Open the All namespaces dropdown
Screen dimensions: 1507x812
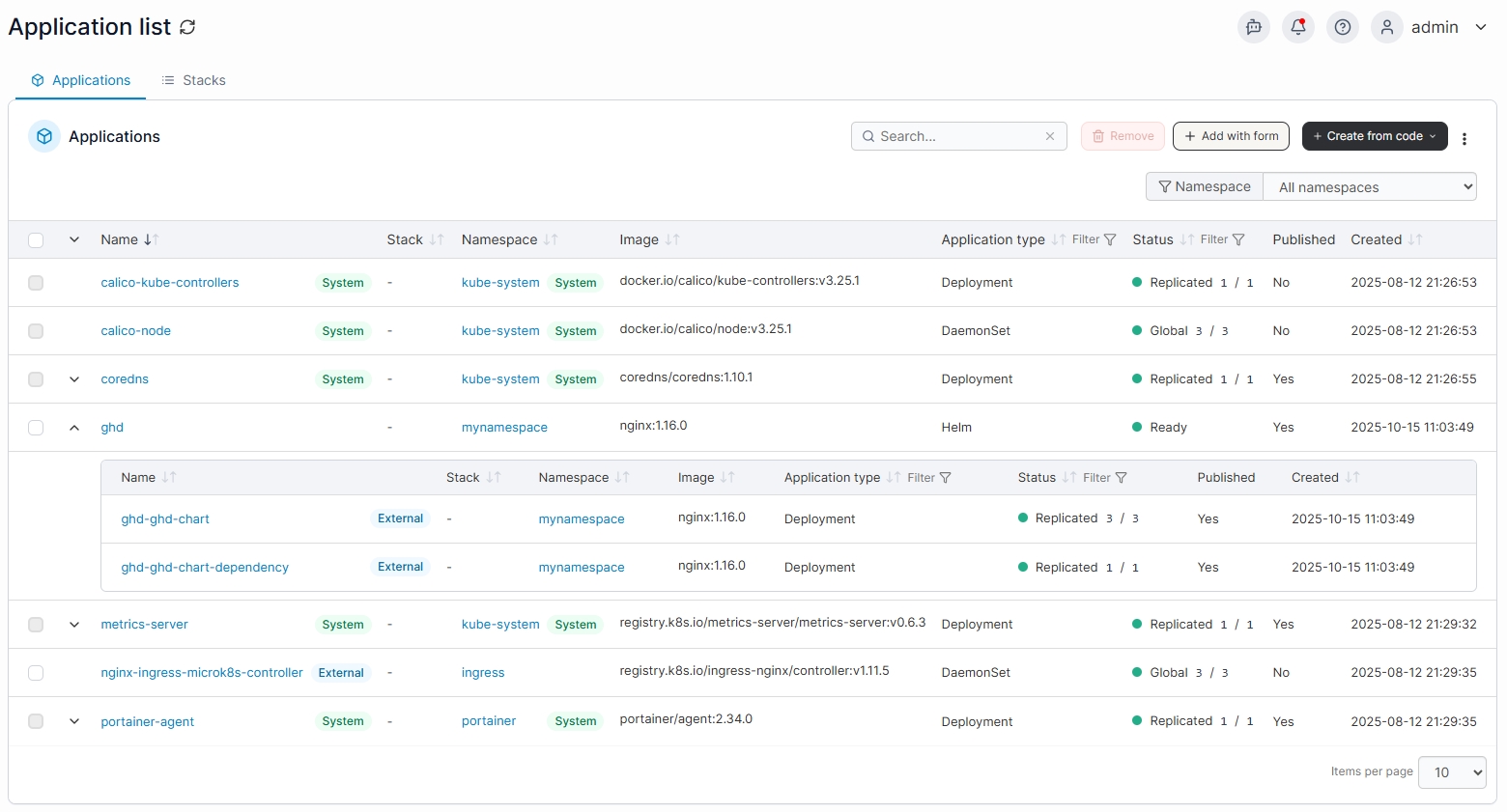tap(1370, 187)
